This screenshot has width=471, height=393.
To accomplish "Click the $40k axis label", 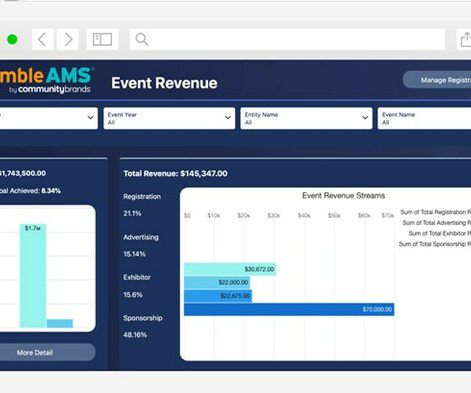I will click(x=304, y=216).
